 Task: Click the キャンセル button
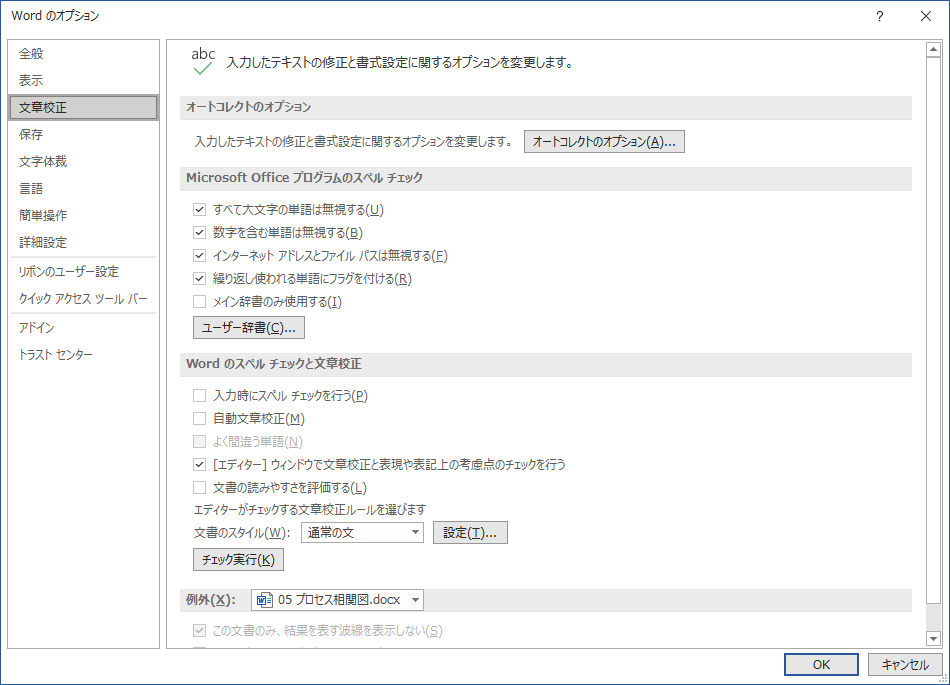click(x=905, y=664)
